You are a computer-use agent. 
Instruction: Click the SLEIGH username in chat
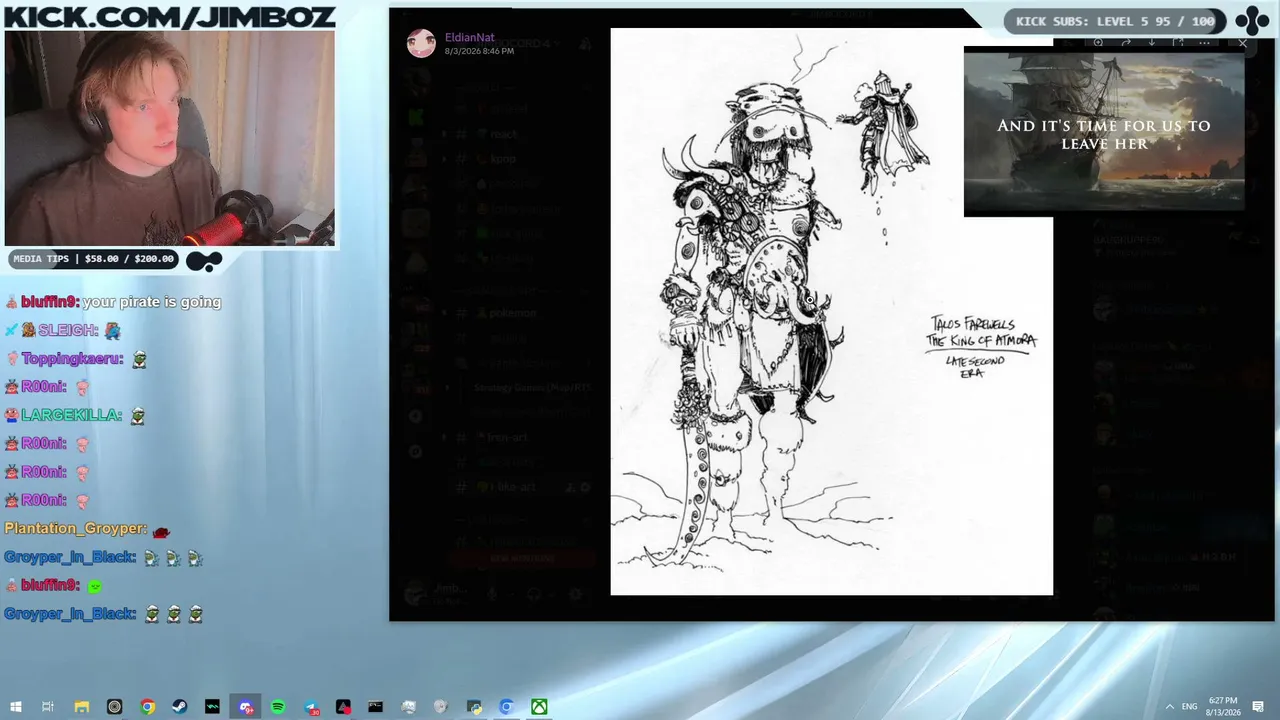click(x=68, y=330)
